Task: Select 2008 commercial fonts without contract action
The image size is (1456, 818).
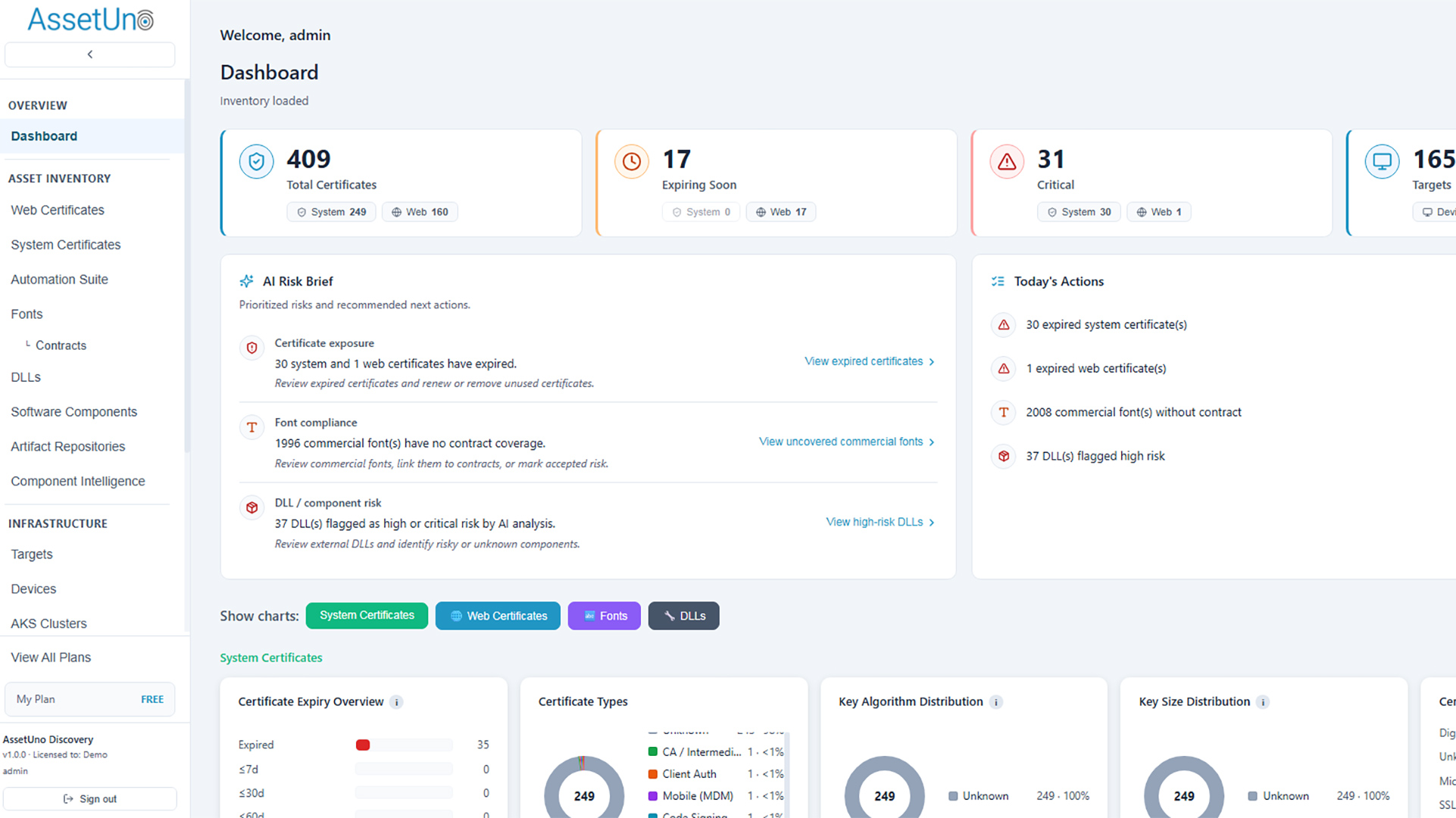Action: point(1133,413)
